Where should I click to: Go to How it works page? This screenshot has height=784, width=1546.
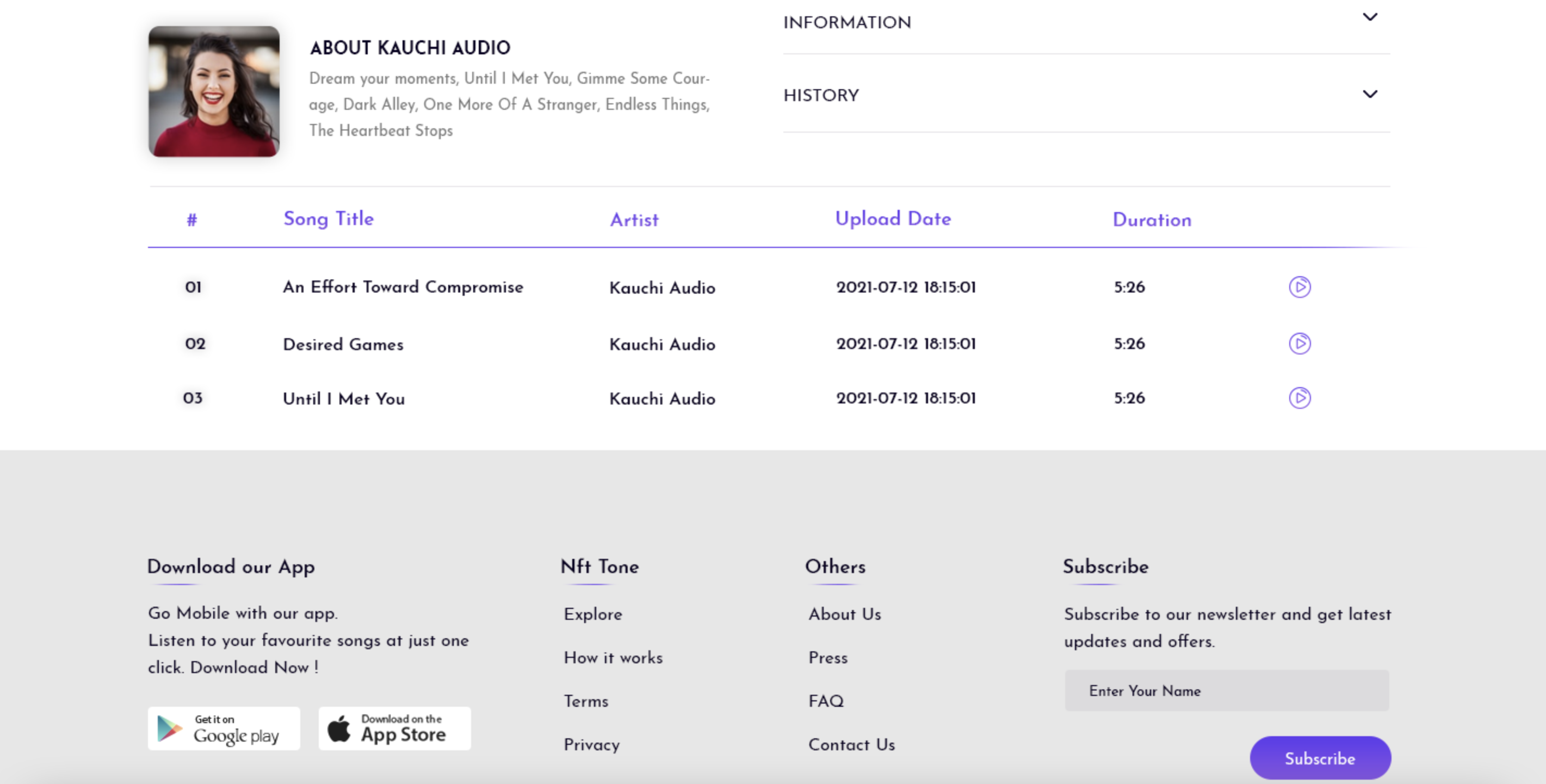pyautogui.click(x=613, y=657)
